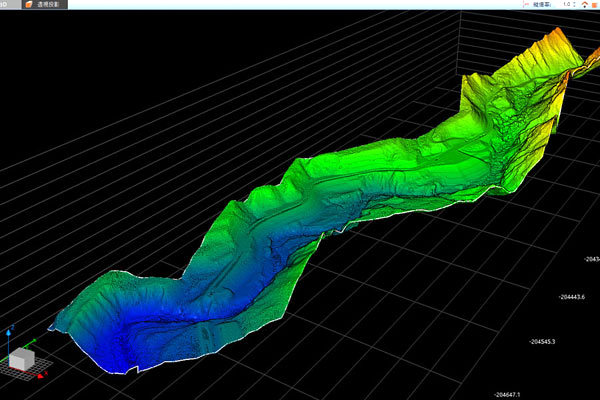This screenshot has width=600, height=400.
Task: Click the 3D tab at far left
Action: 5,5
